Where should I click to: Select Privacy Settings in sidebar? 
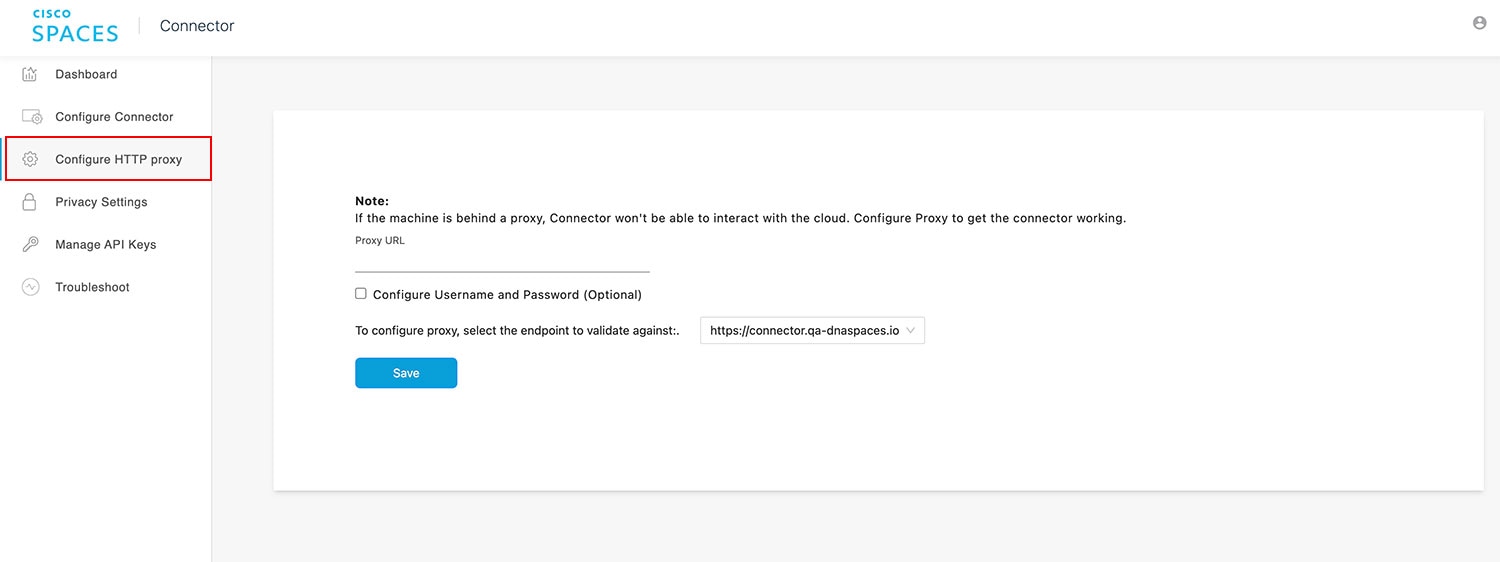101,202
